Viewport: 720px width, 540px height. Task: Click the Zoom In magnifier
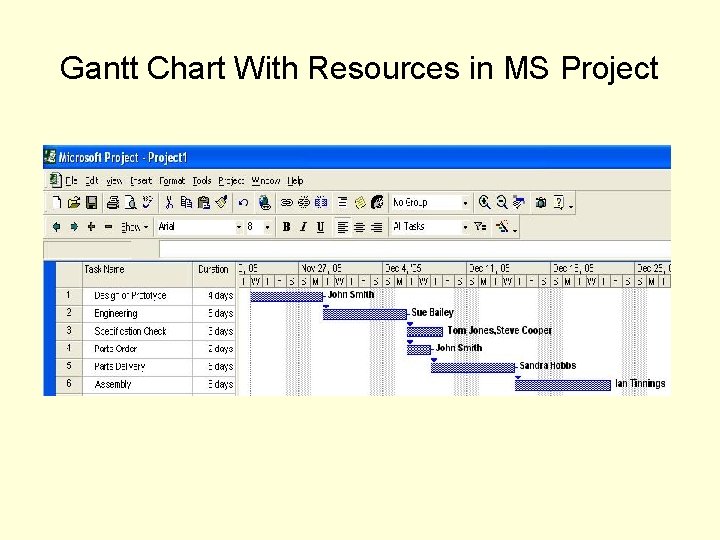click(x=484, y=202)
